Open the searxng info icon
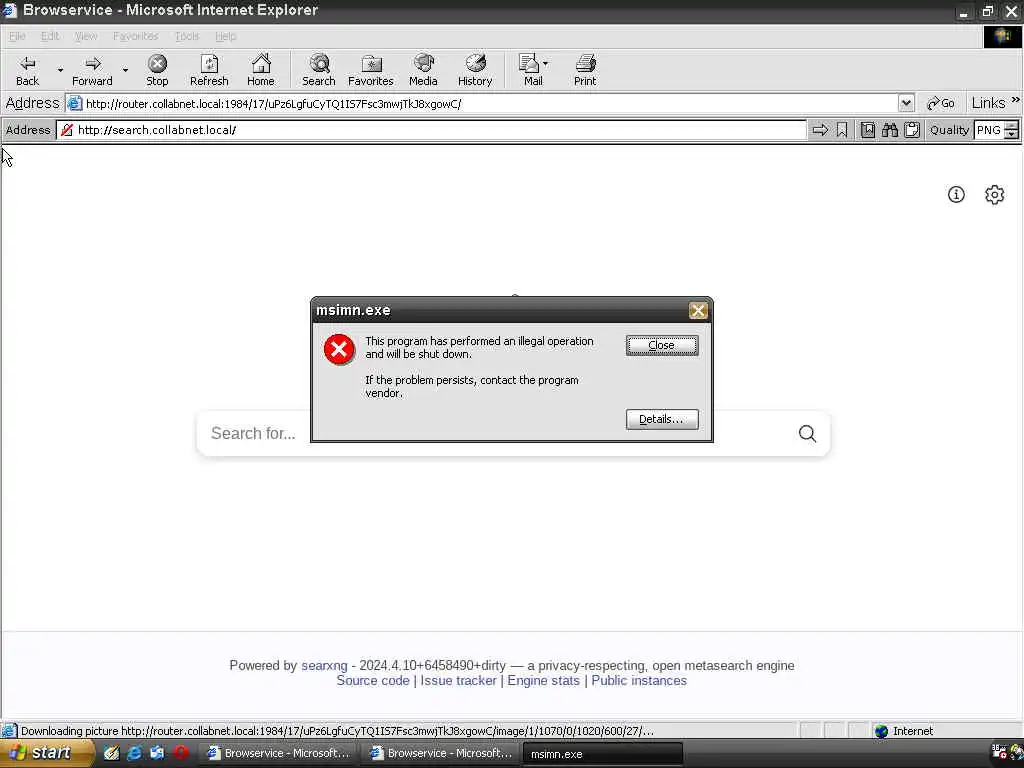The height and width of the screenshot is (768, 1024). click(x=956, y=195)
